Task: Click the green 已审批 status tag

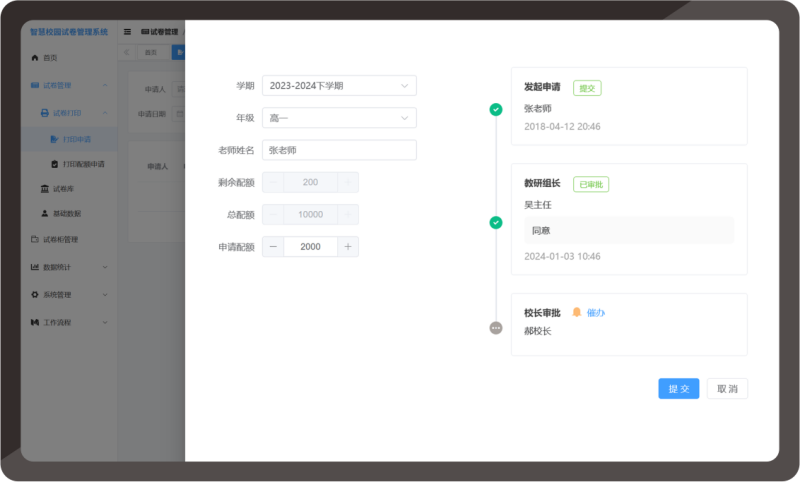Action: click(x=591, y=184)
